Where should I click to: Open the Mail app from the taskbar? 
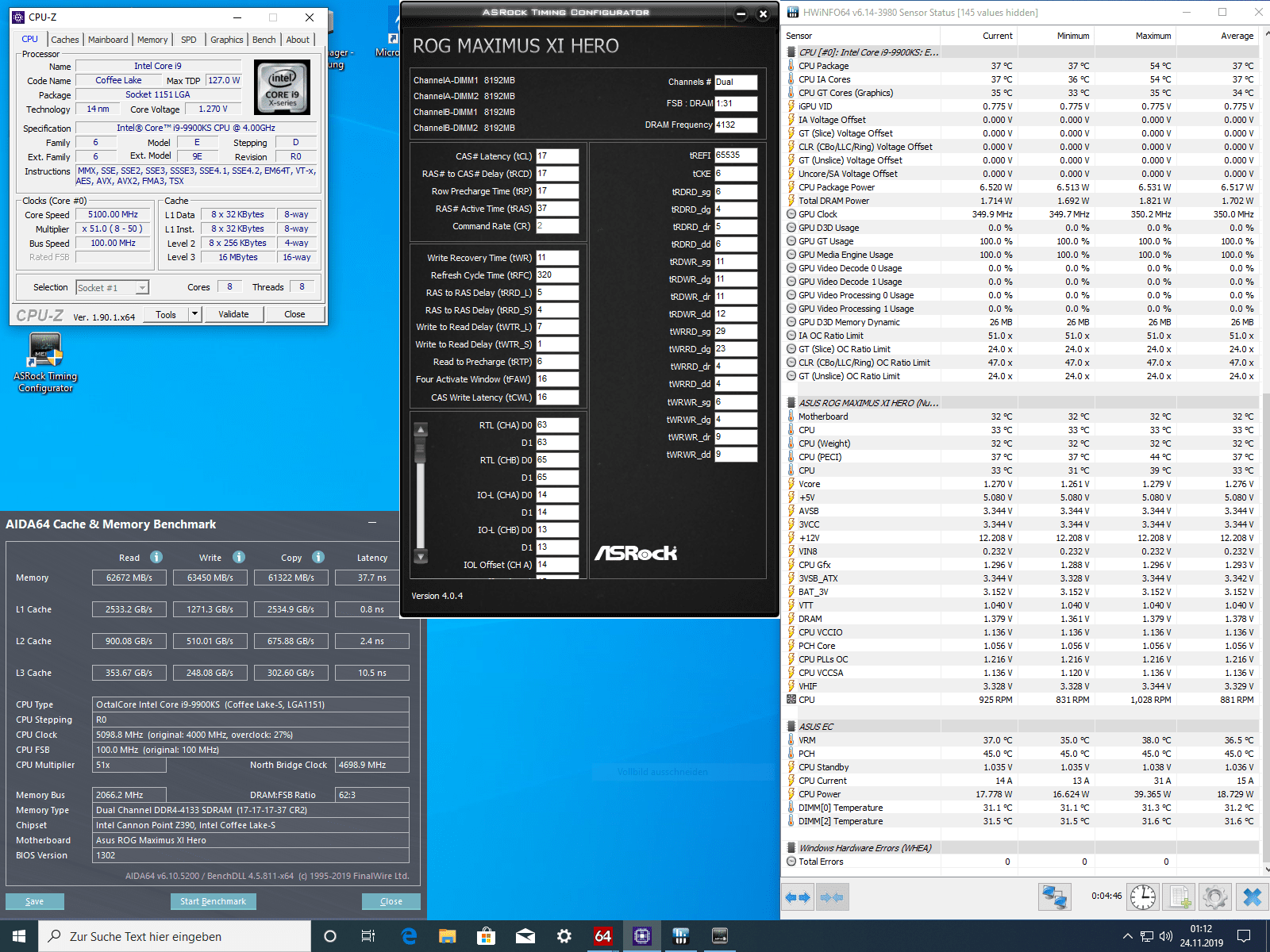[525, 936]
